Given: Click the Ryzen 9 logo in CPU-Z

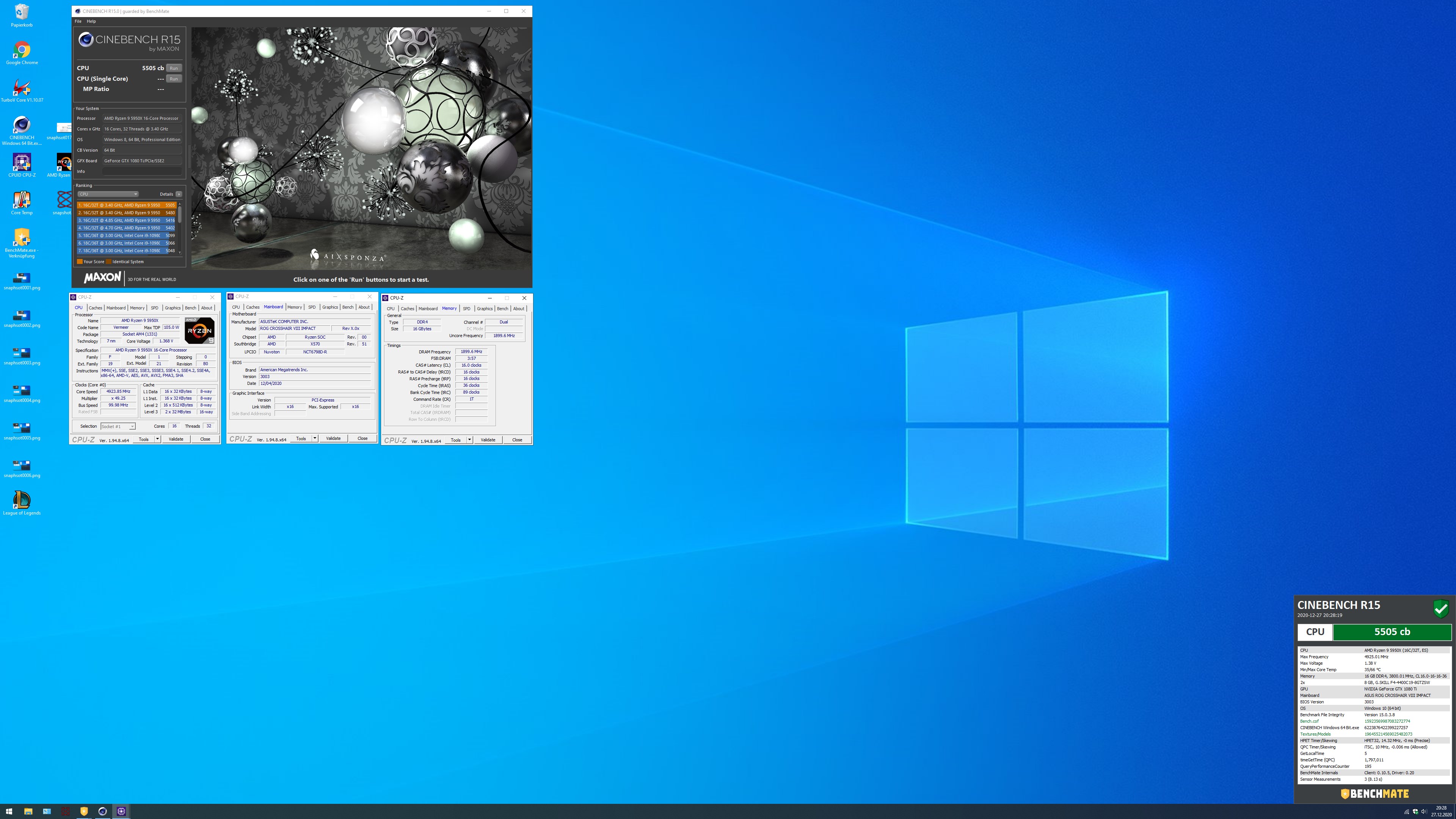Looking at the screenshot, I should 199,331.
